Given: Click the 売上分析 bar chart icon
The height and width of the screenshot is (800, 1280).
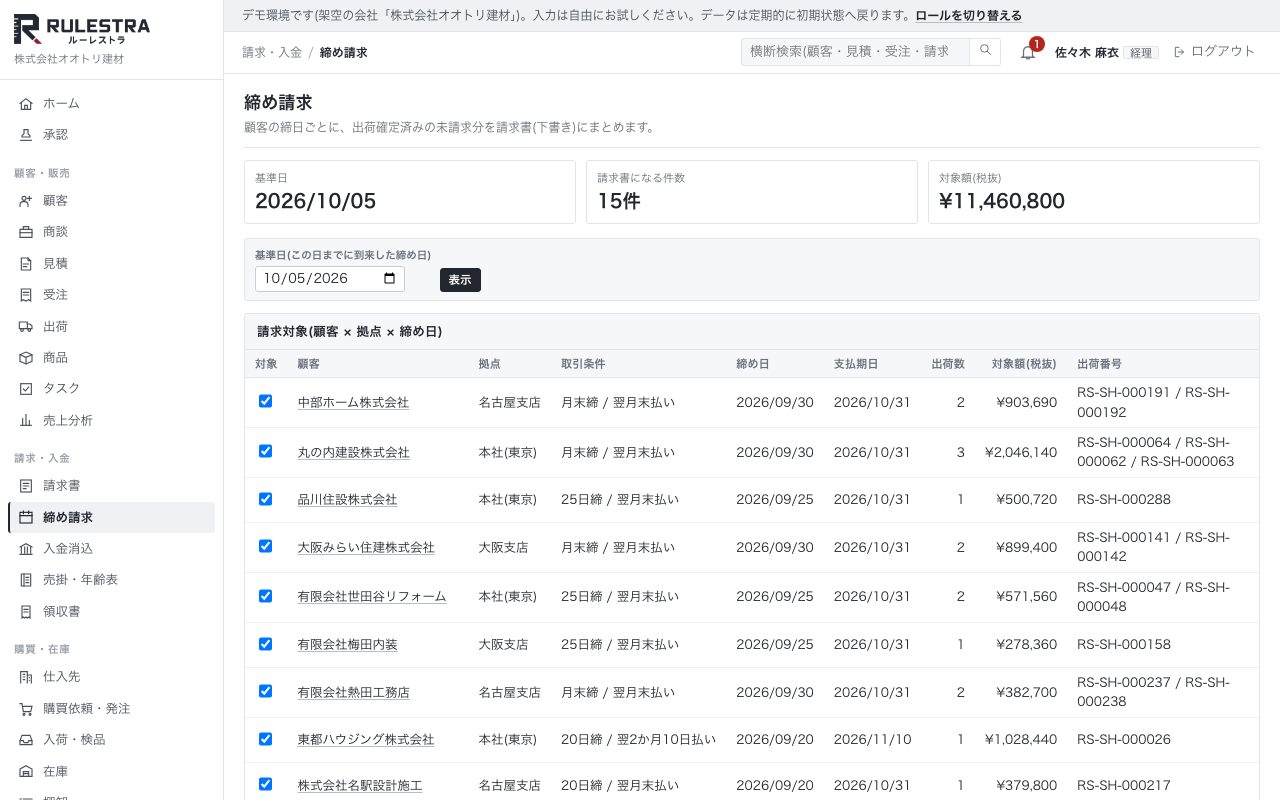Looking at the screenshot, I should [26, 420].
